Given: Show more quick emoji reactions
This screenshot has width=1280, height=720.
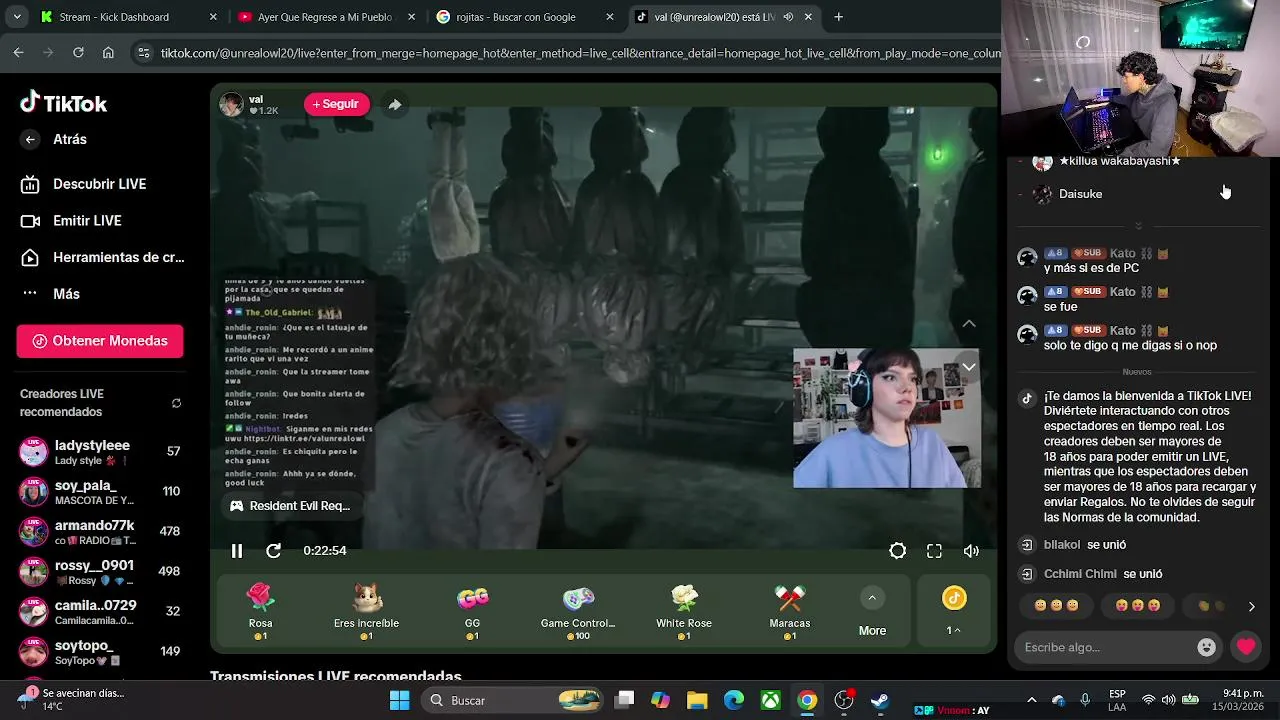Looking at the screenshot, I should pyautogui.click(x=1251, y=606).
